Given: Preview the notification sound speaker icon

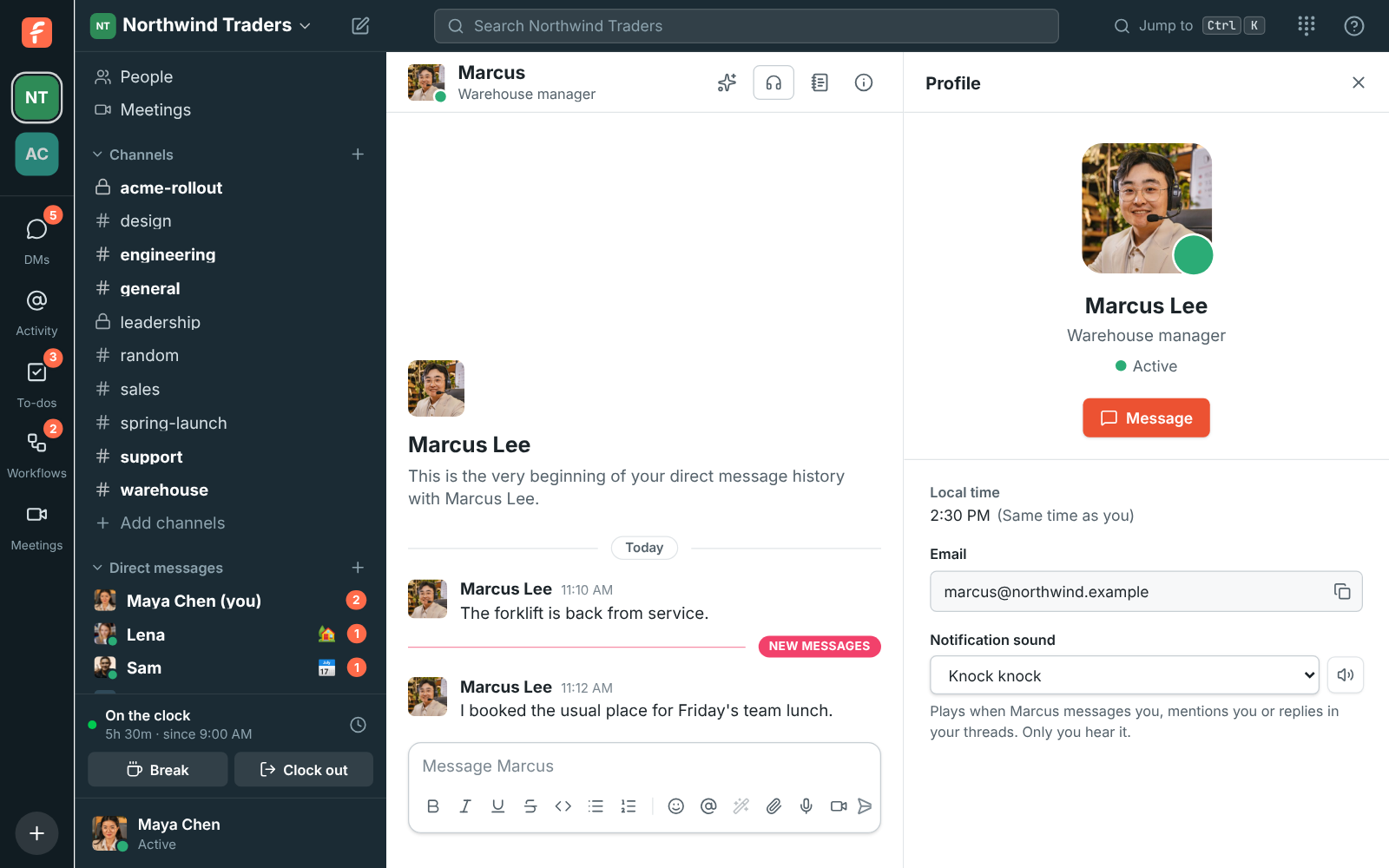Looking at the screenshot, I should click(1346, 674).
